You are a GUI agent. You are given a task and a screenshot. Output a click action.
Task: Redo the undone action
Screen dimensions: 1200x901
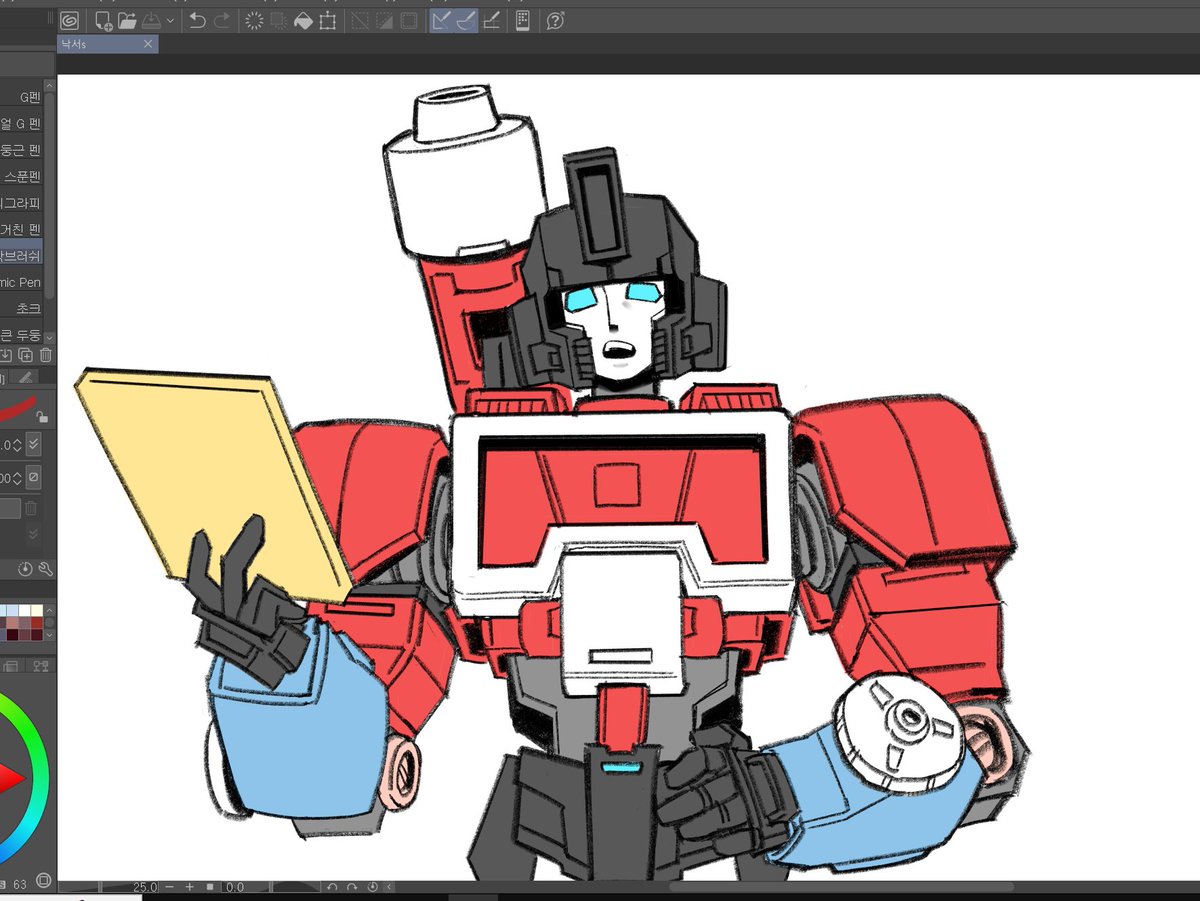(222, 20)
